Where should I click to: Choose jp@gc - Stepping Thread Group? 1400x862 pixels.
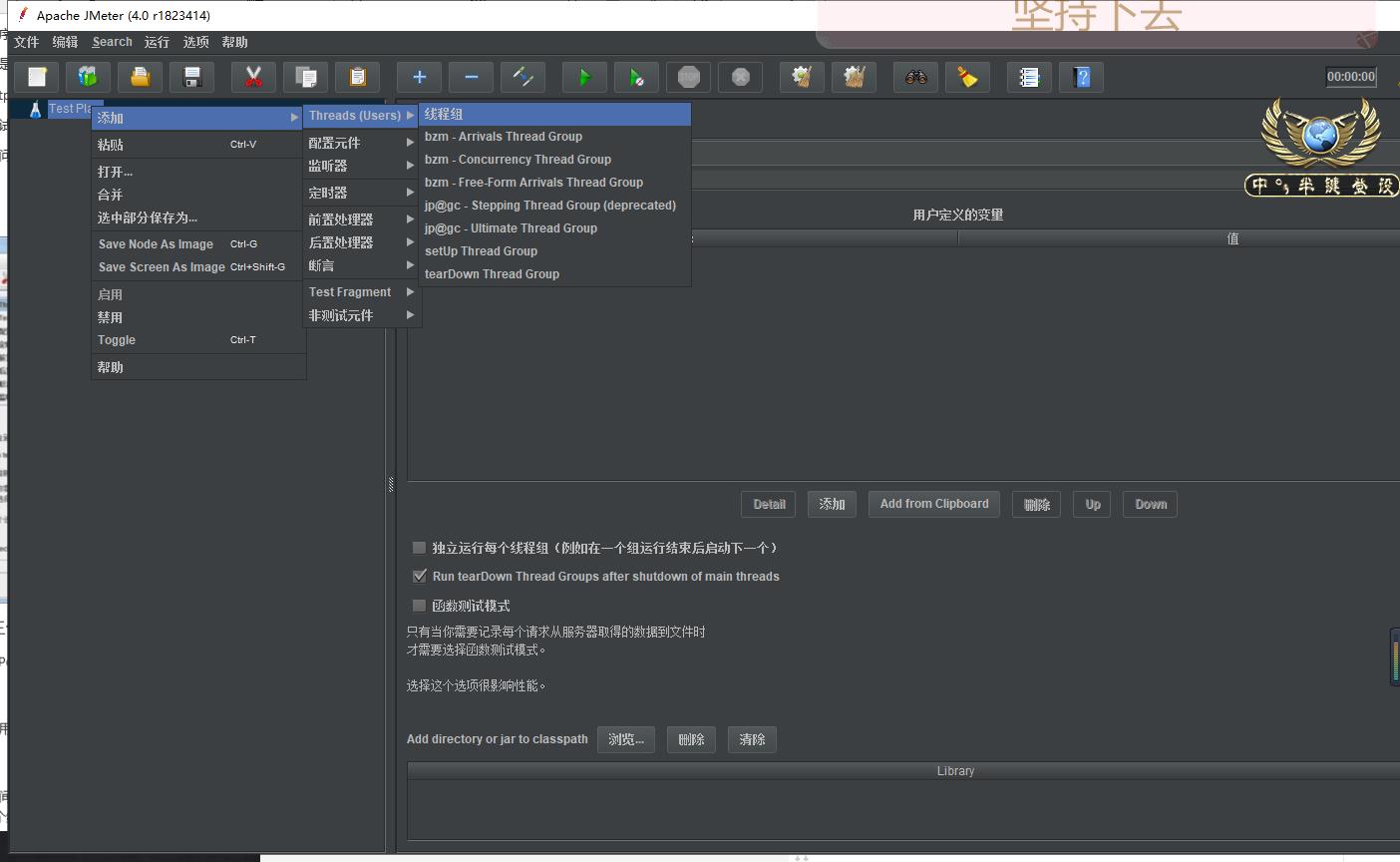tap(554, 206)
